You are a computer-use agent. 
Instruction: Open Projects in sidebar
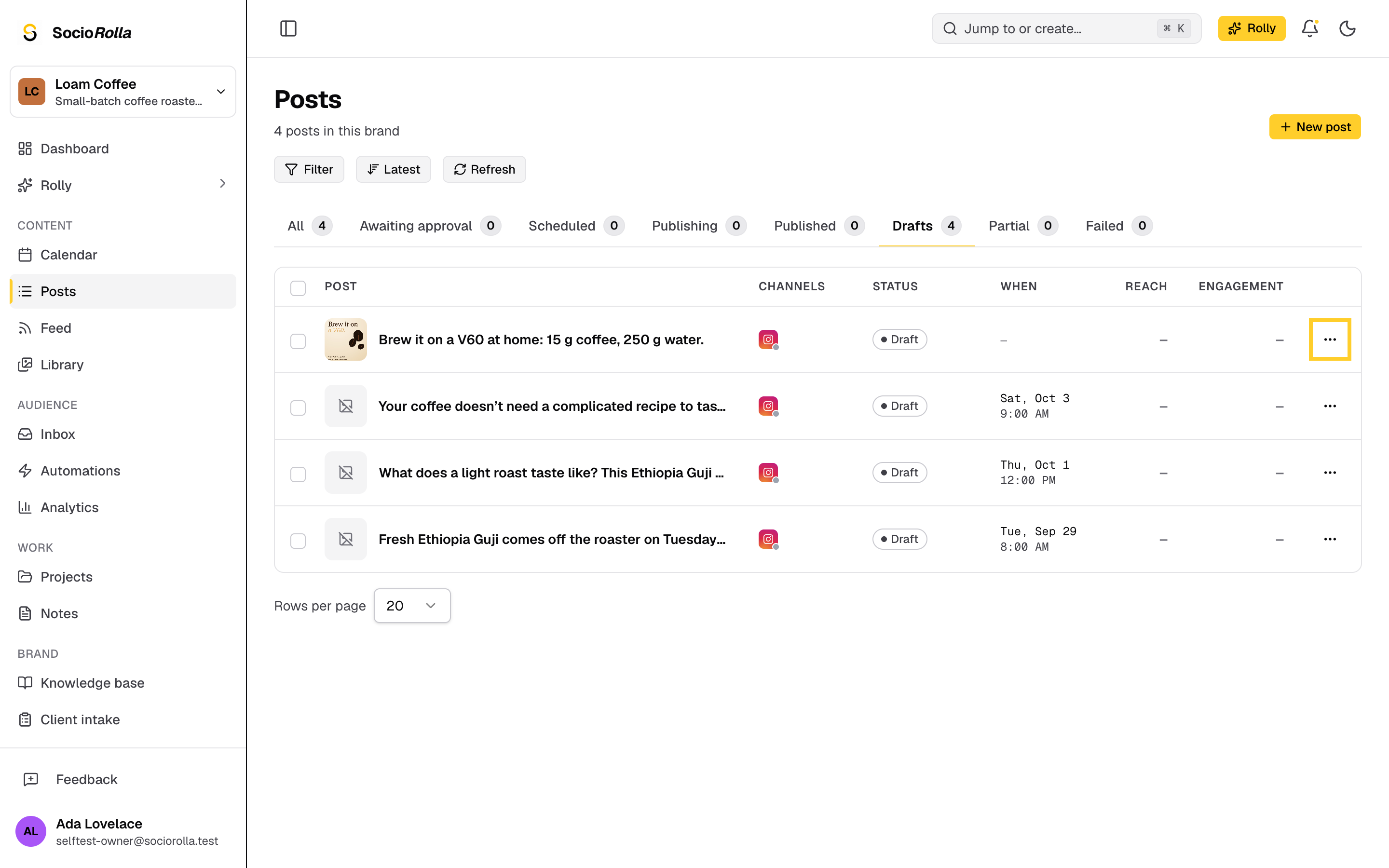(x=123, y=576)
